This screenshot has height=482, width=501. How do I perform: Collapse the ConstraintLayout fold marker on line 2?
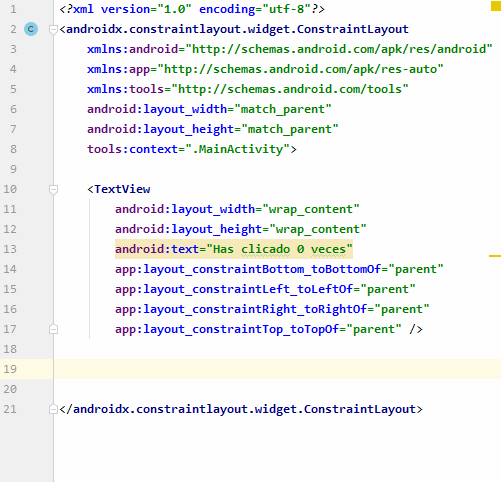coord(53,30)
